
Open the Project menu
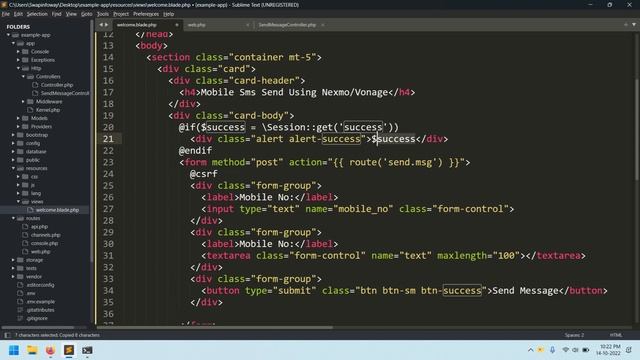tap(121, 14)
